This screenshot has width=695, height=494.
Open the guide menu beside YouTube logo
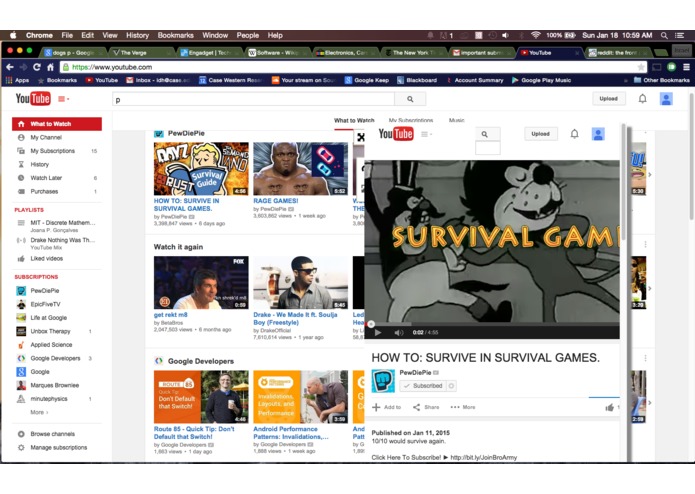tap(63, 99)
